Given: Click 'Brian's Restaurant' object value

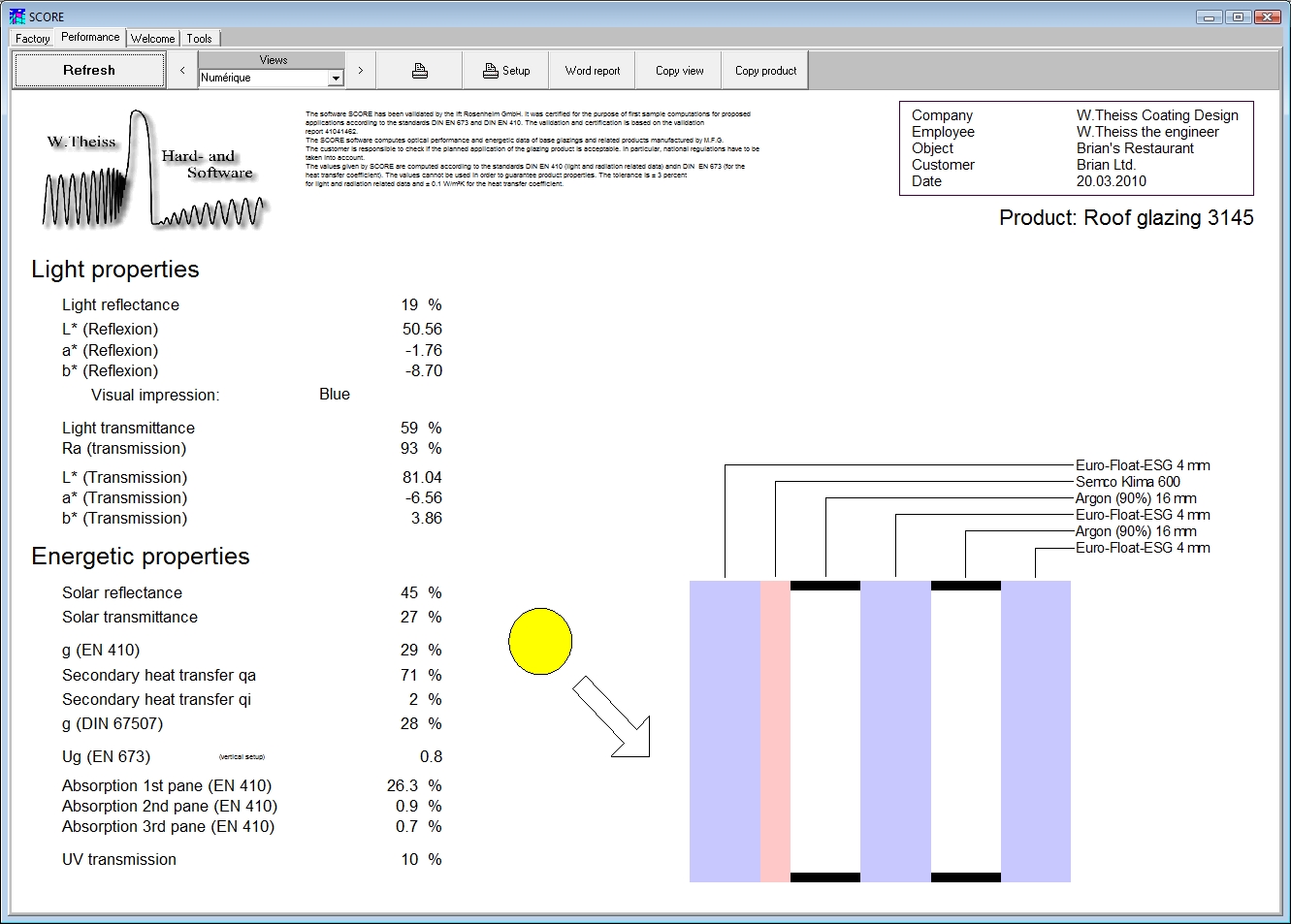Looking at the screenshot, I should click(1135, 148).
